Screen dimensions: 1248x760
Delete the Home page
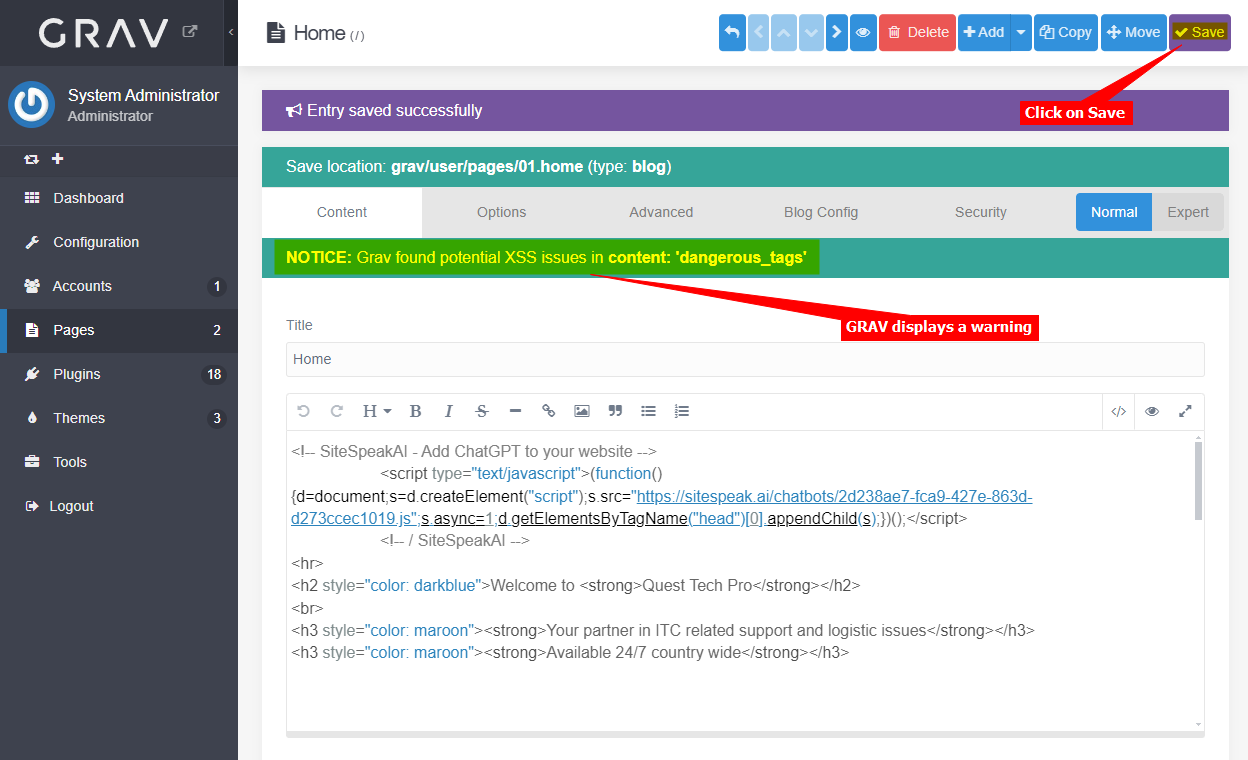pyautogui.click(x=917, y=32)
